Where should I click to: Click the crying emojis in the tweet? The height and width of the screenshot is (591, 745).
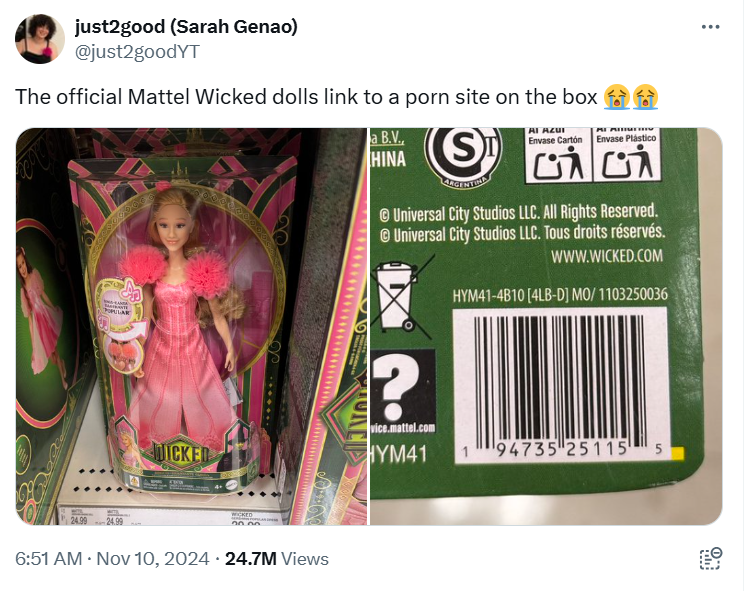pyautogui.click(x=631, y=96)
